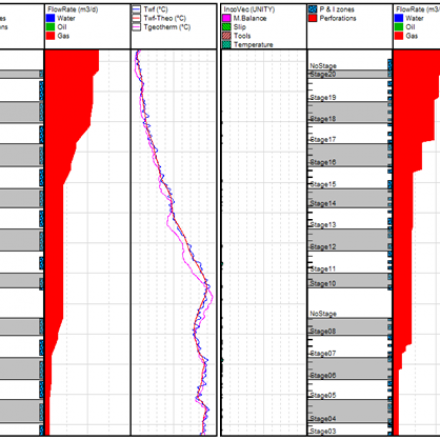Click the magenta M.Balance legend swatch
Screen dimensions: 440x440
(x=227, y=18)
